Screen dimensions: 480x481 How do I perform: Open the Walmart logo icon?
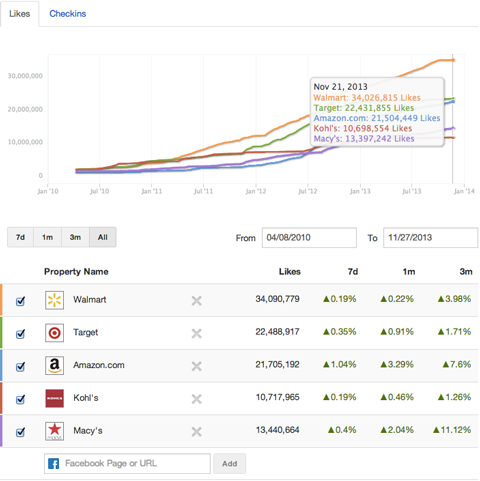[54, 300]
